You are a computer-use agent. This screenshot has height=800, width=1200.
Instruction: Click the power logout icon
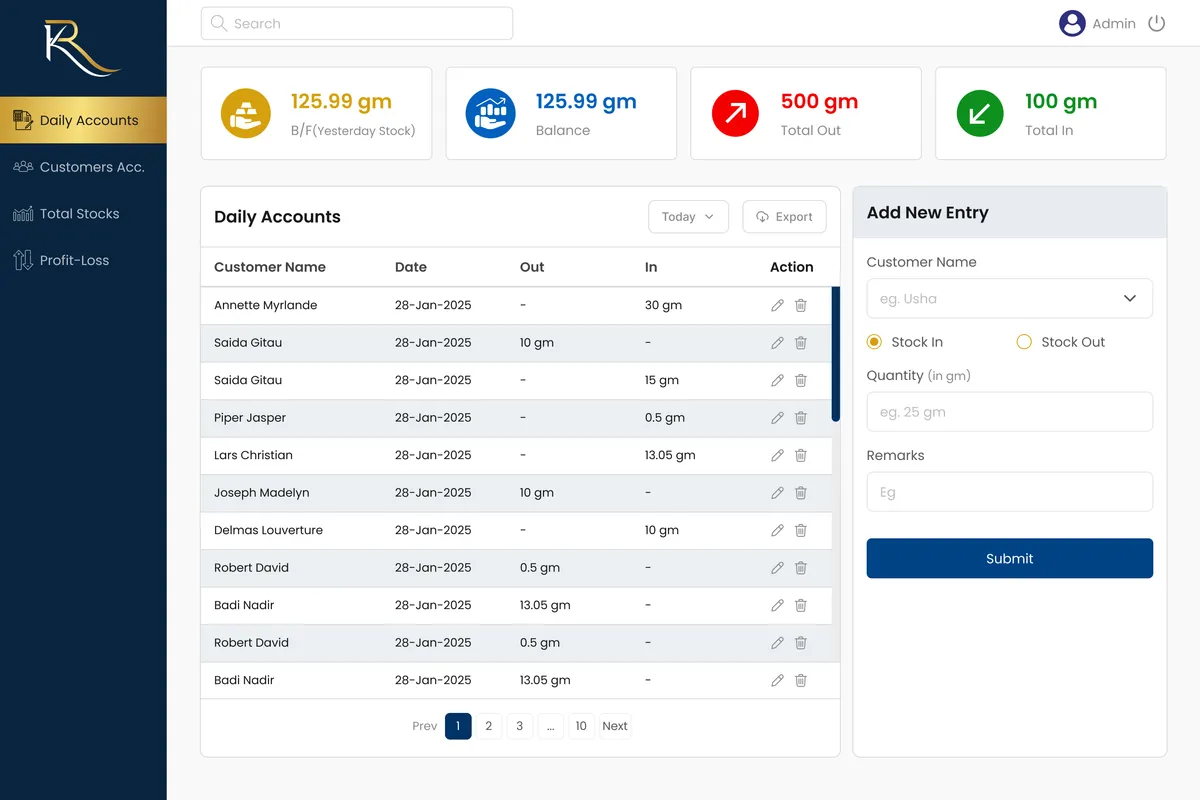(1156, 23)
